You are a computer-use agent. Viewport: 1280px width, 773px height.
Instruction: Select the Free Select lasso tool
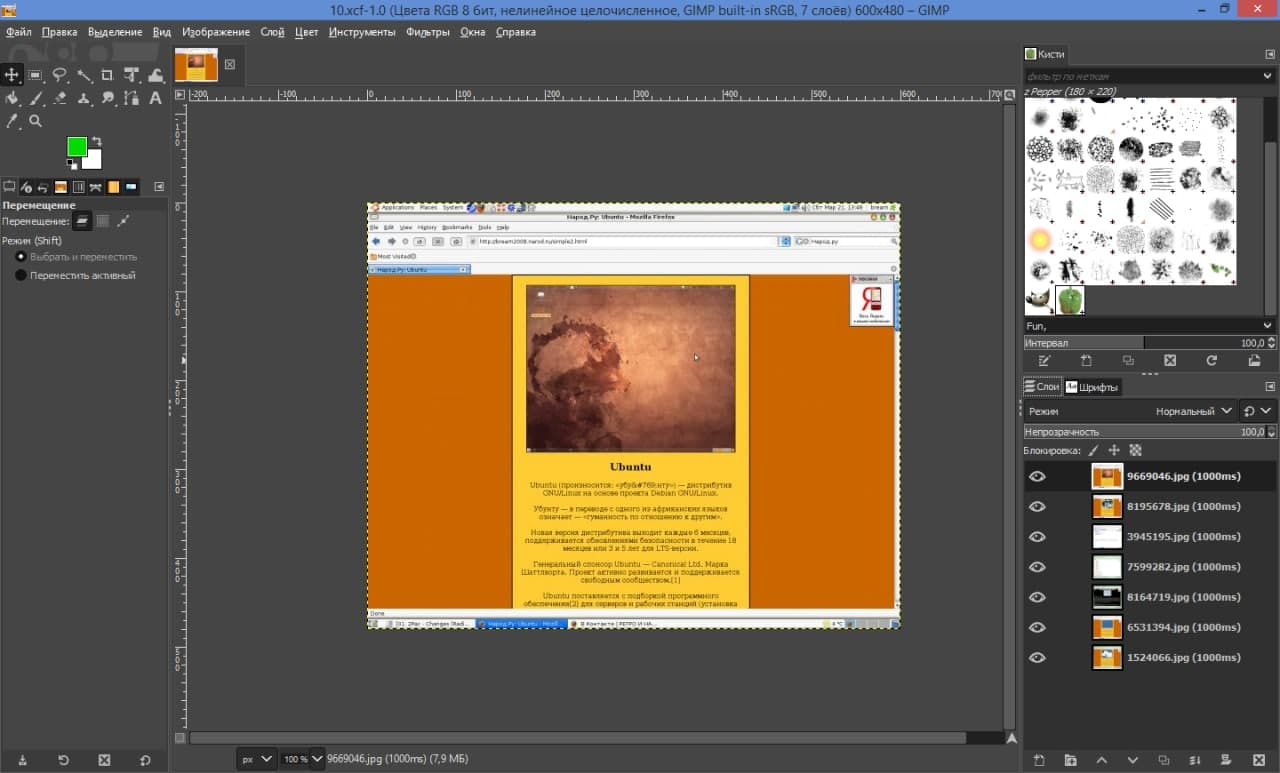tap(59, 75)
